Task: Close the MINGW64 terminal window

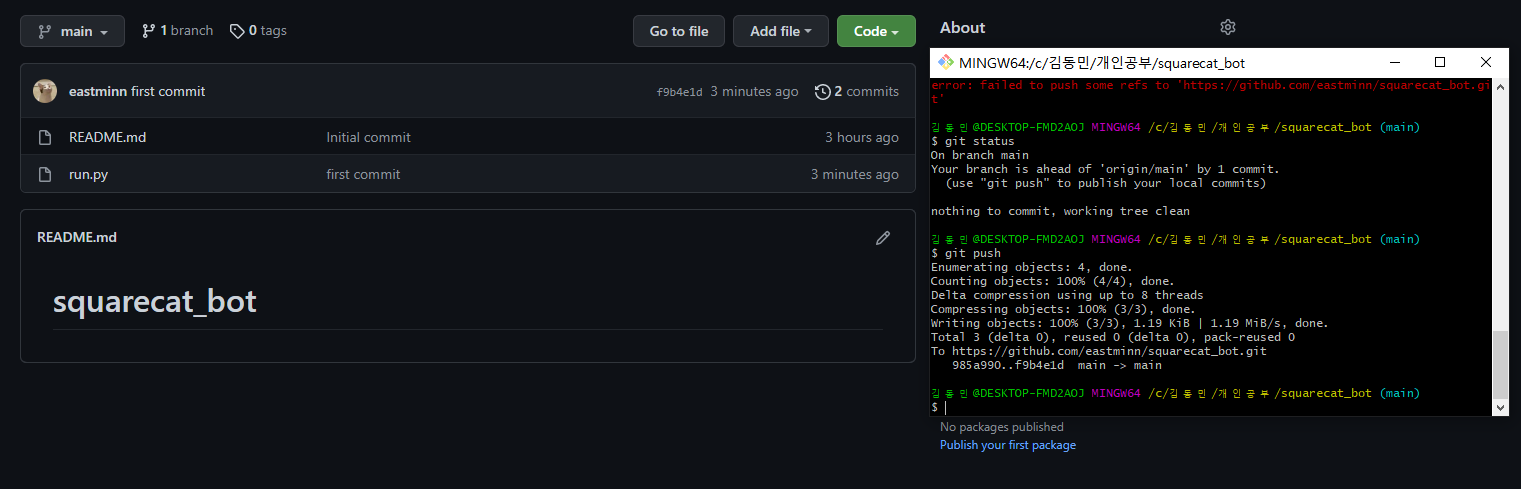Action: point(1486,62)
